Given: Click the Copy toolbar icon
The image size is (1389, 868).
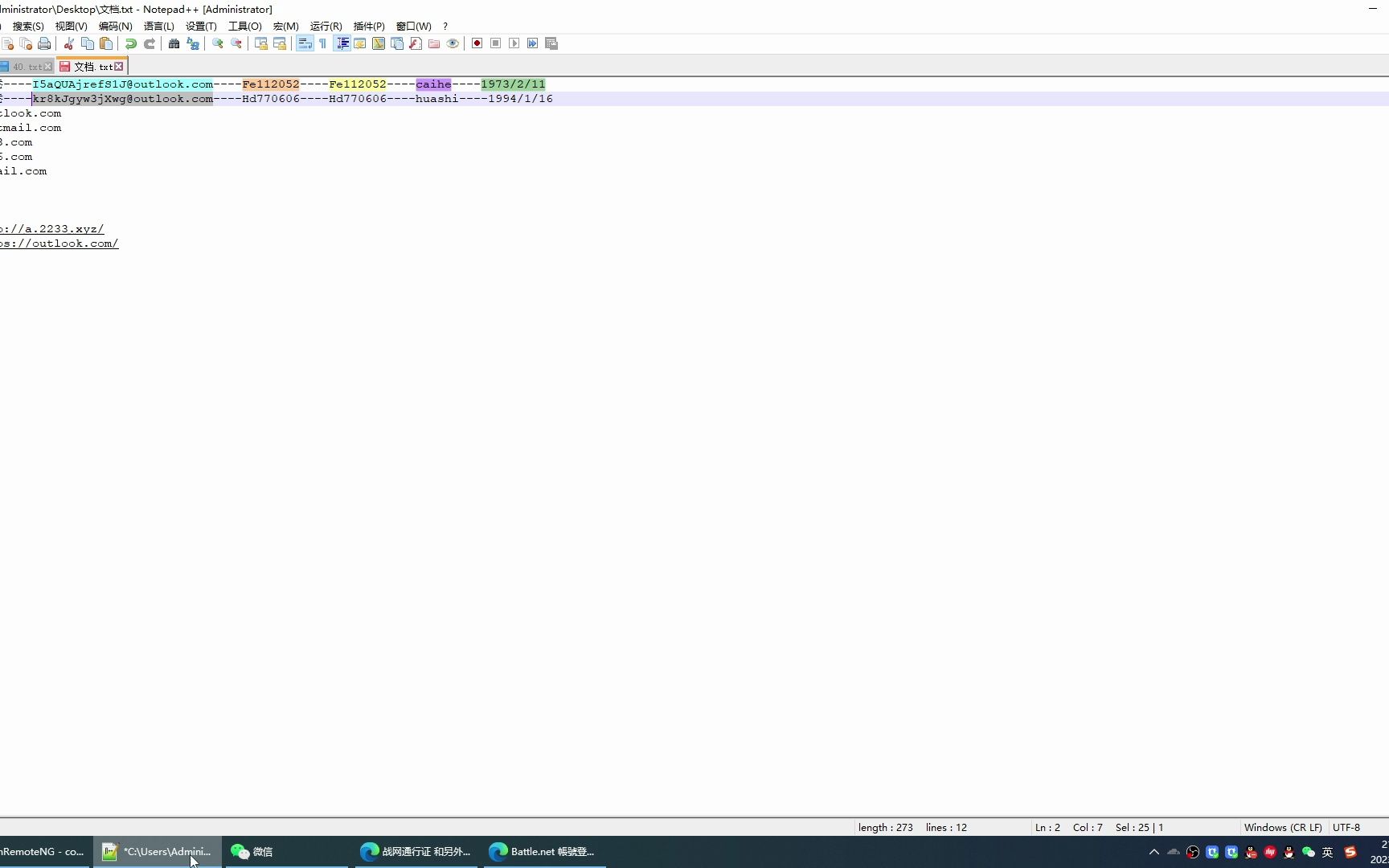Looking at the screenshot, I should pos(88,43).
